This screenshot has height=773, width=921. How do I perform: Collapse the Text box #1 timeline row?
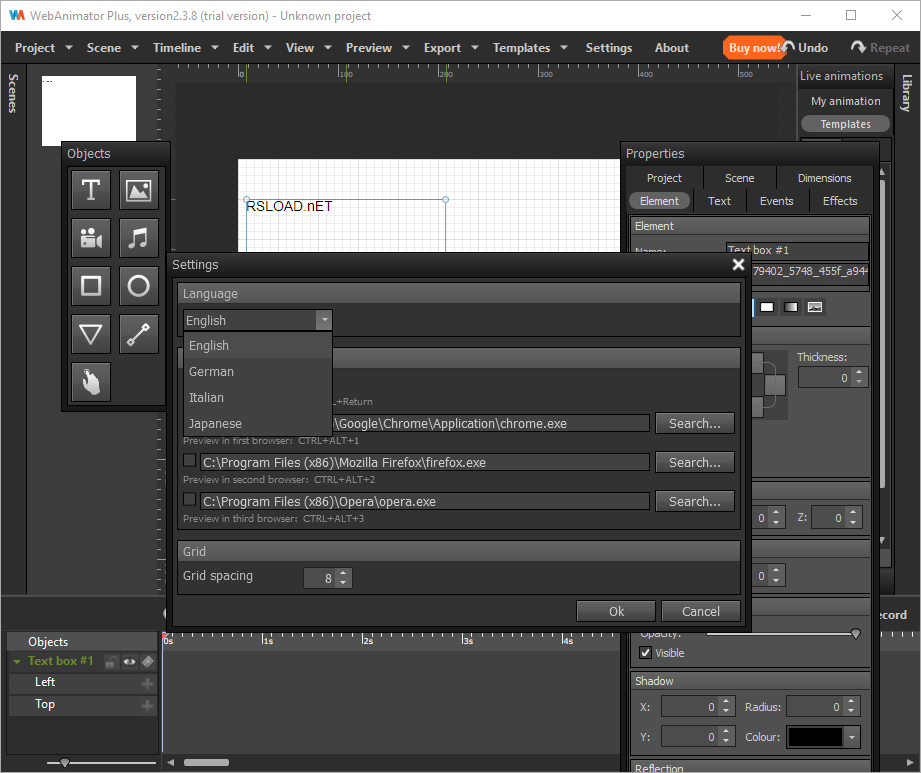pyautogui.click(x=17, y=661)
